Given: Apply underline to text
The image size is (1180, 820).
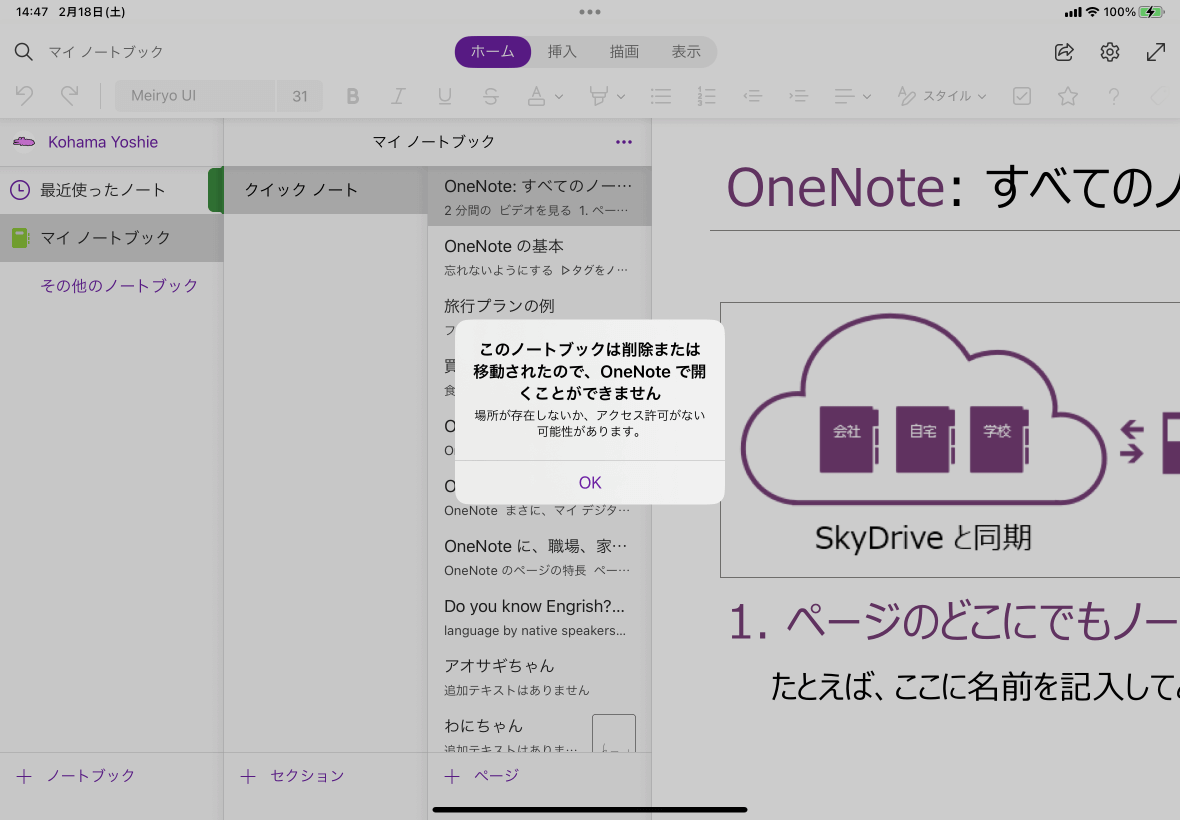Looking at the screenshot, I should (x=444, y=96).
